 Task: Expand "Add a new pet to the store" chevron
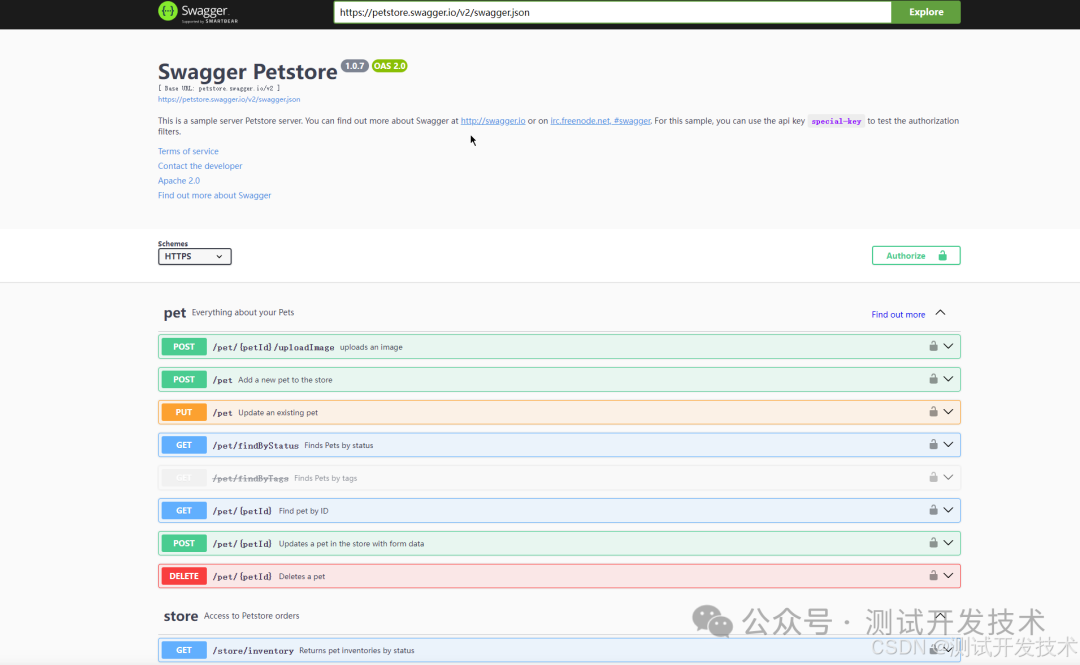(948, 379)
